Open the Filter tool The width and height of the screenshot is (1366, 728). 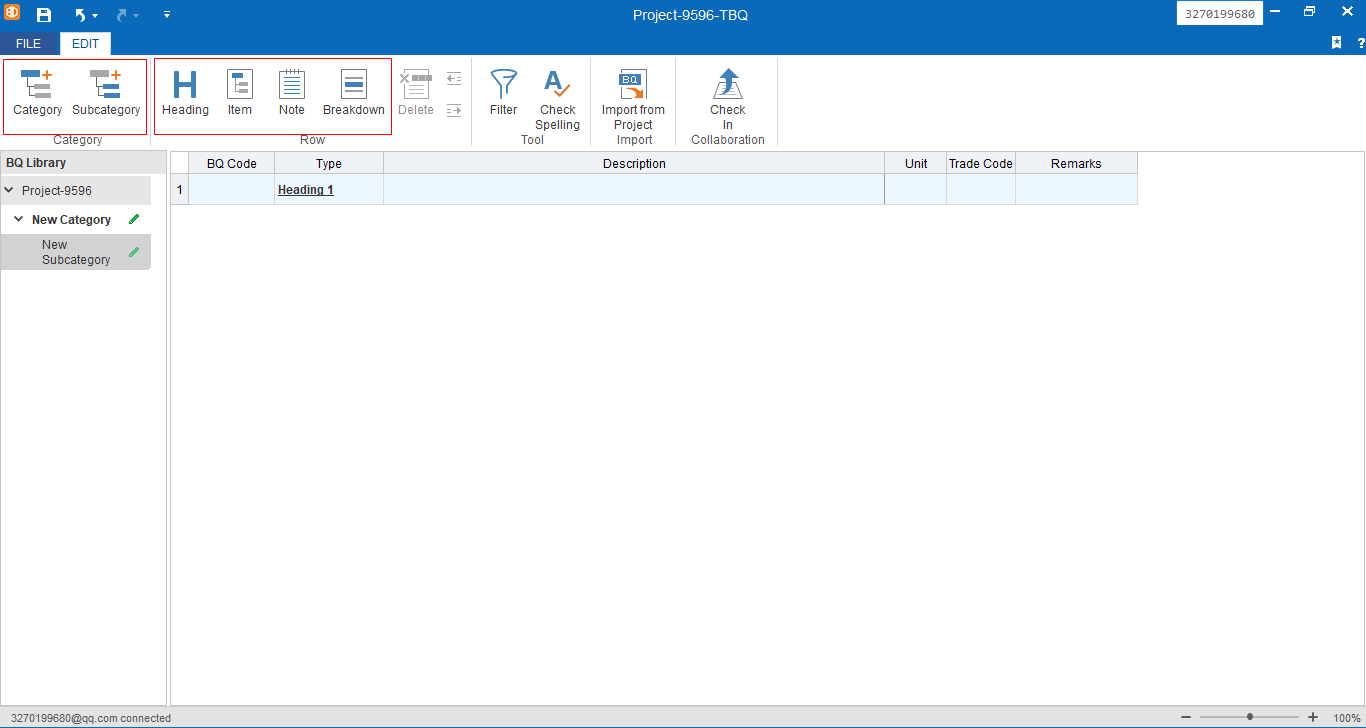(504, 93)
